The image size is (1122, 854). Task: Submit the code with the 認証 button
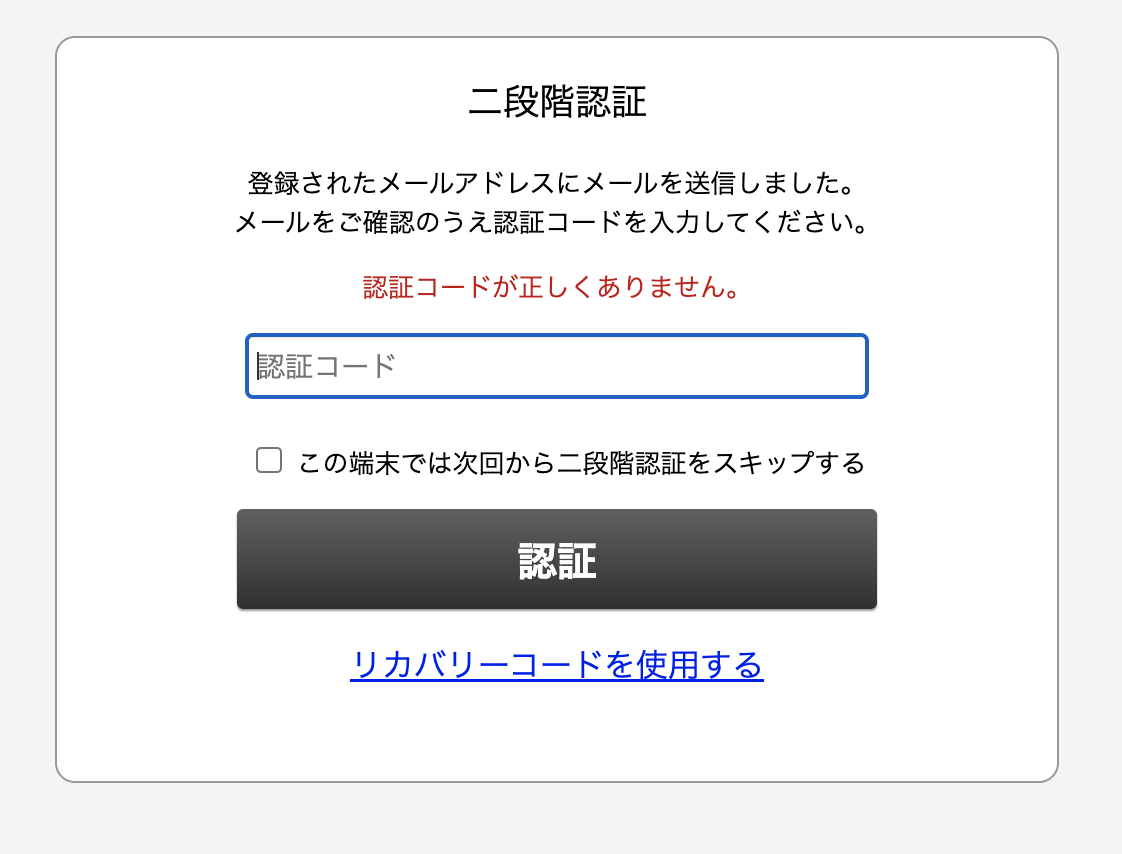tap(557, 559)
